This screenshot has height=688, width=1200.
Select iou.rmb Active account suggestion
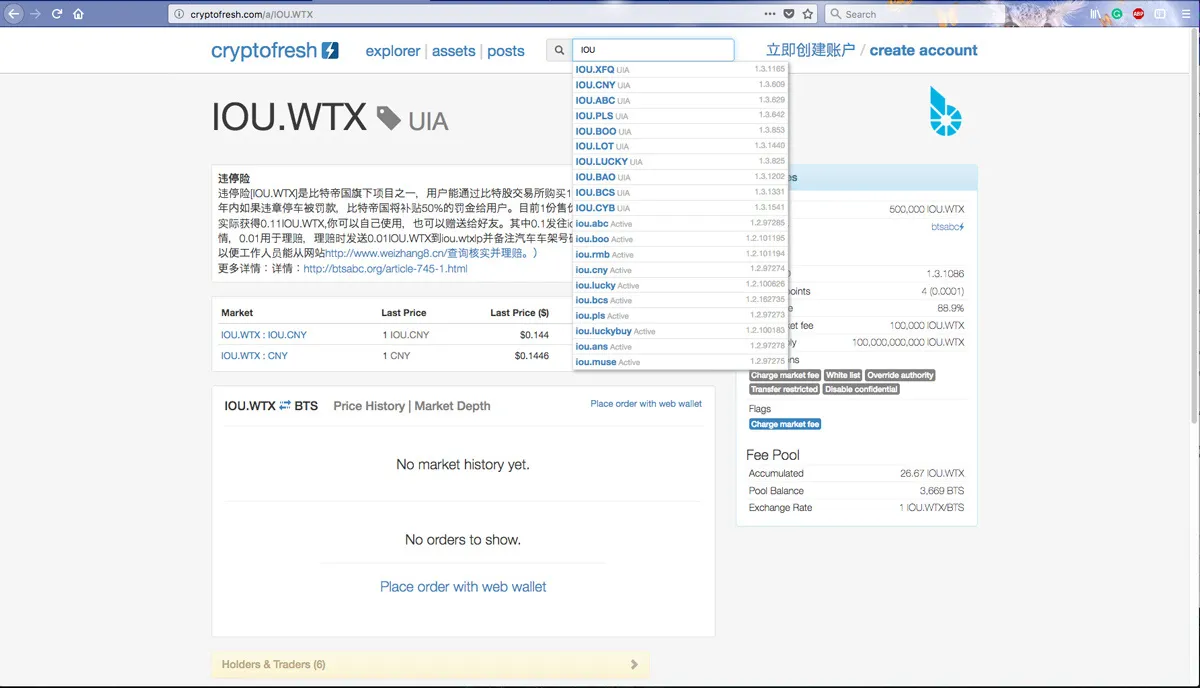click(681, 255)
